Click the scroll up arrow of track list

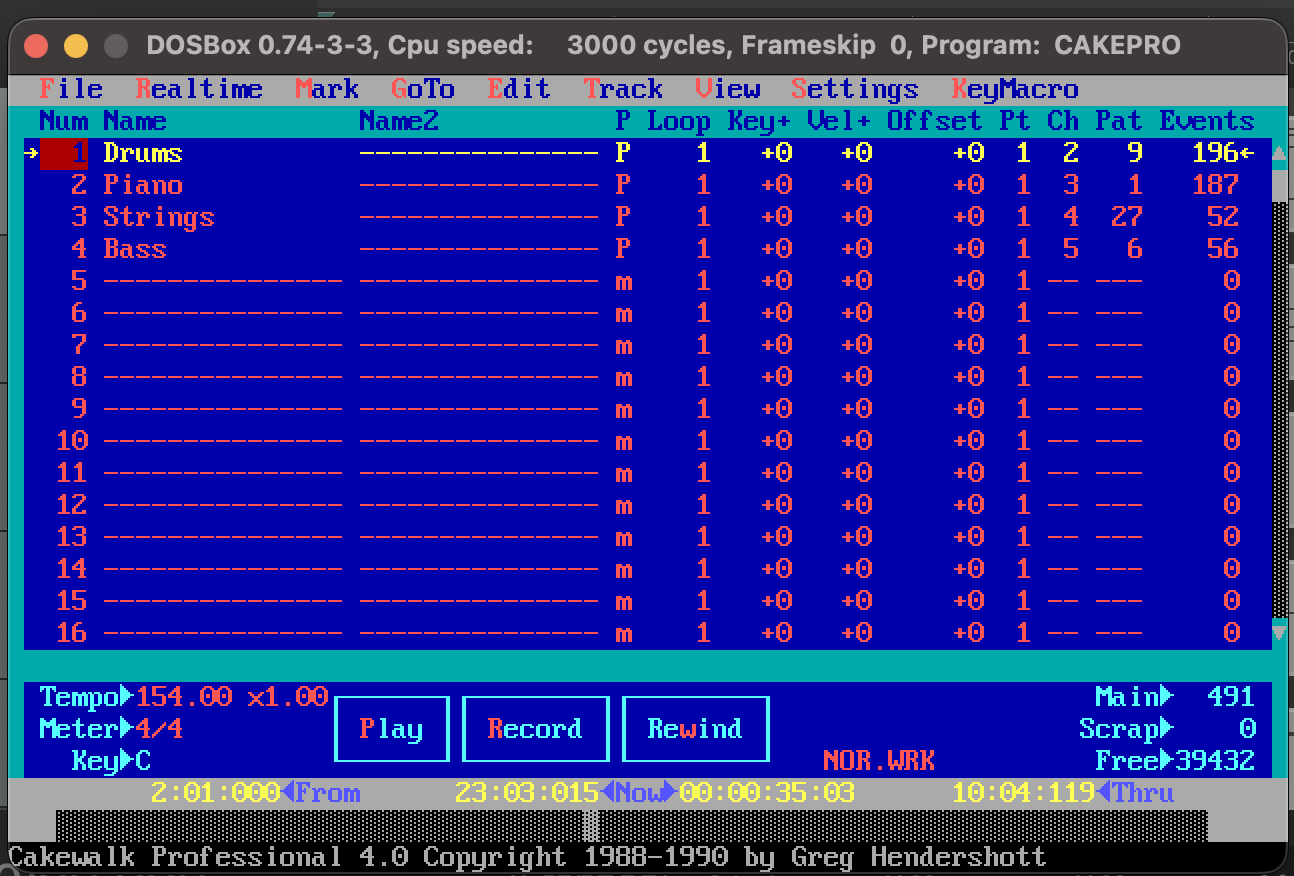[1279, 154]
